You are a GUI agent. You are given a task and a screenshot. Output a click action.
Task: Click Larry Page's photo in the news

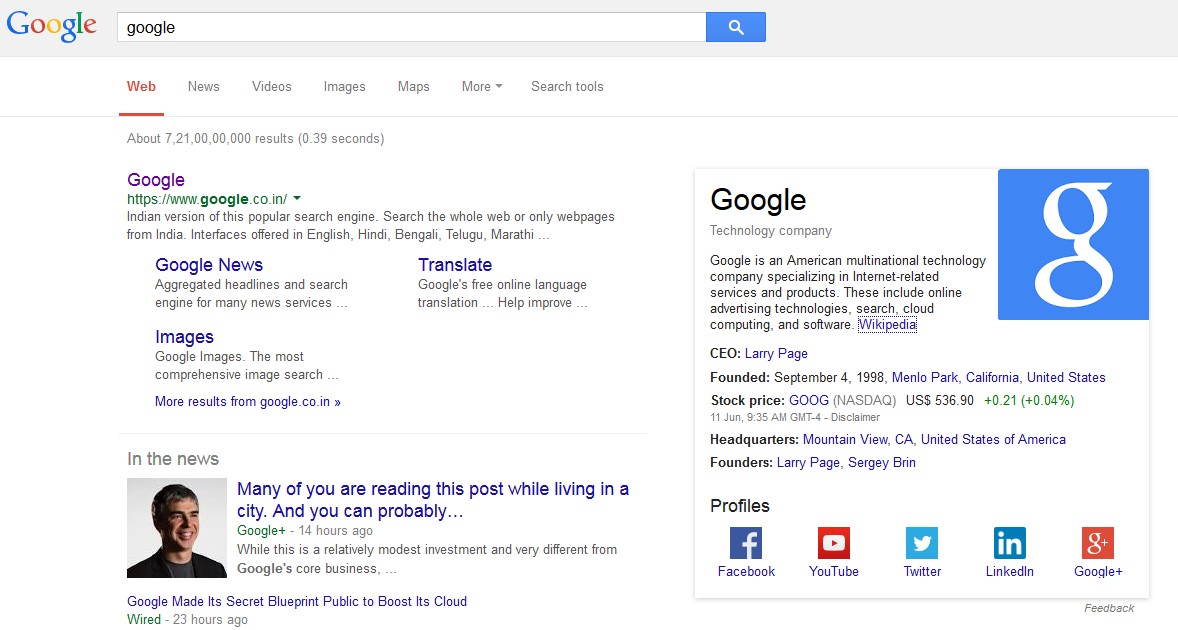click(176, 528)
